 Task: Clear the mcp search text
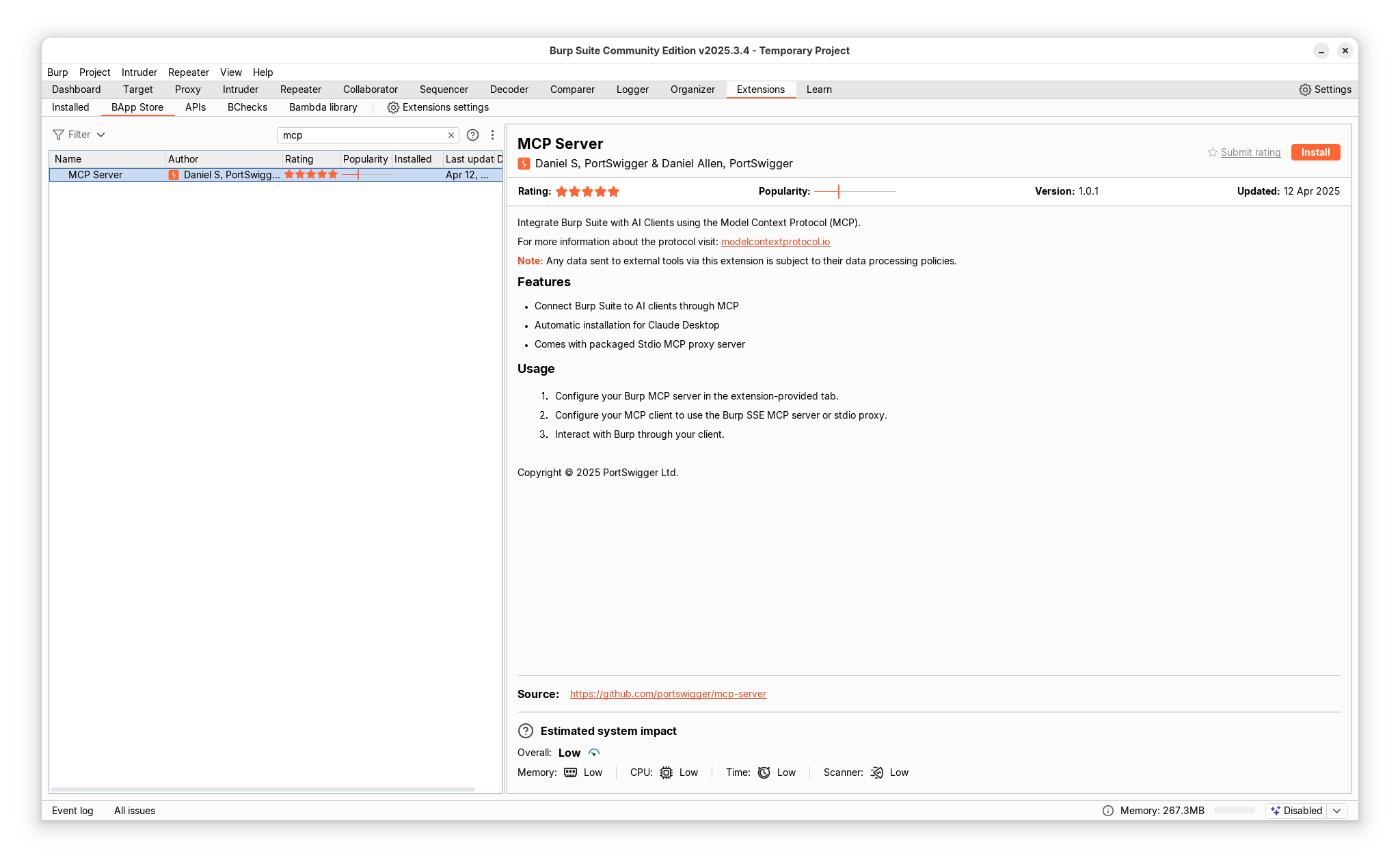pos(451,135)
